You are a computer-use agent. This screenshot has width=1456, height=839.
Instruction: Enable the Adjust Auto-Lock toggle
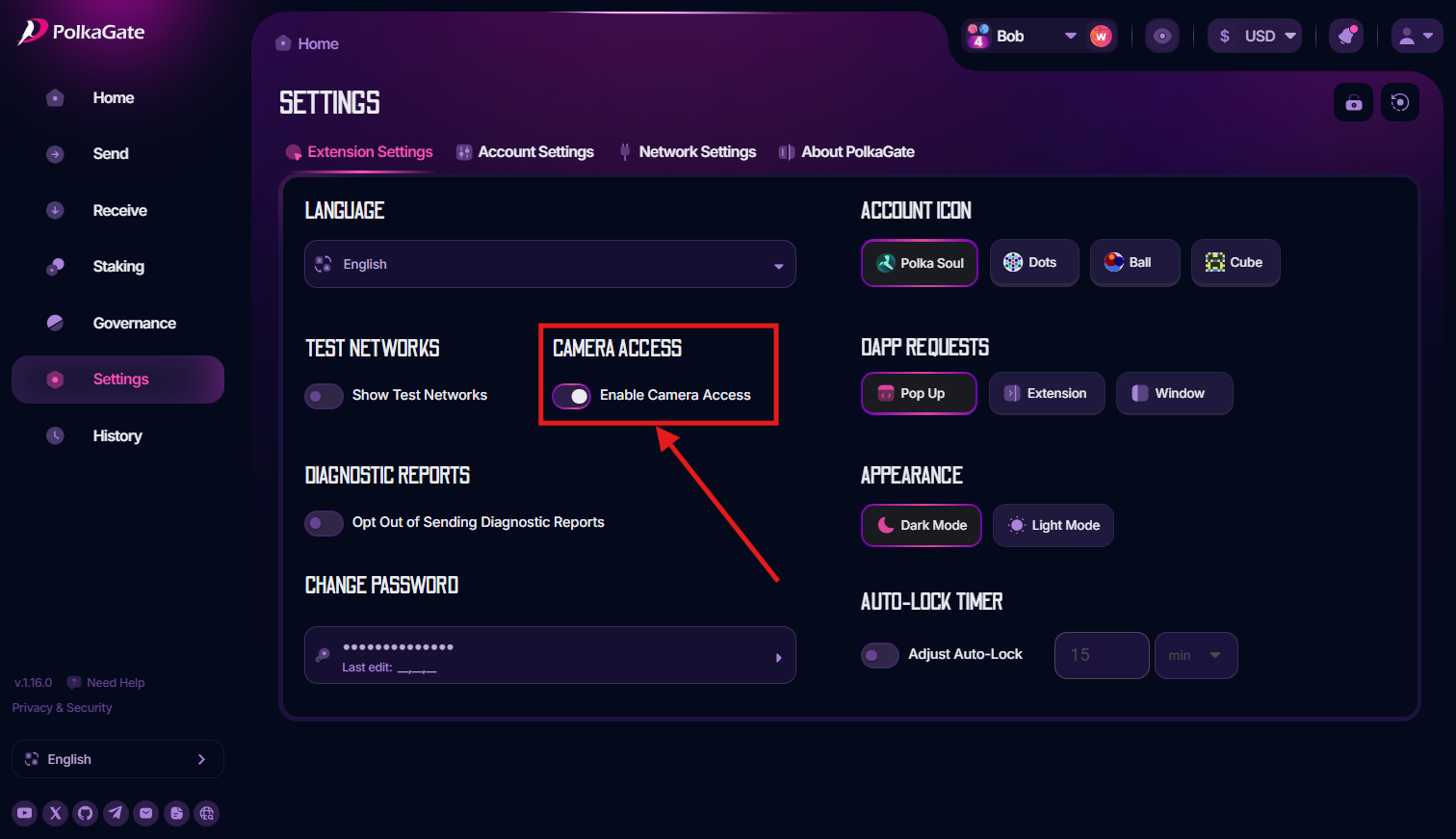pyautogui.click(x=879, y=655)
